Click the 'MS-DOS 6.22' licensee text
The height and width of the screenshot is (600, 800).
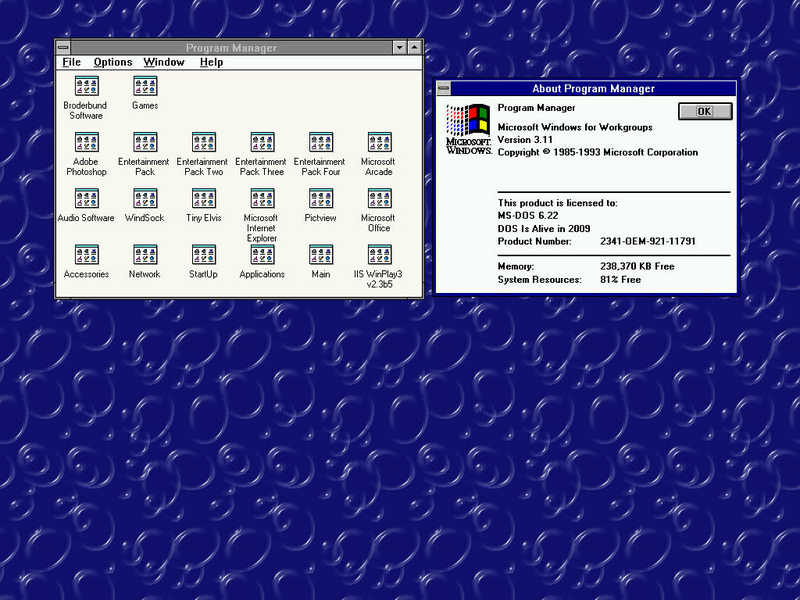pyautogui.click(x=528, y=215)
